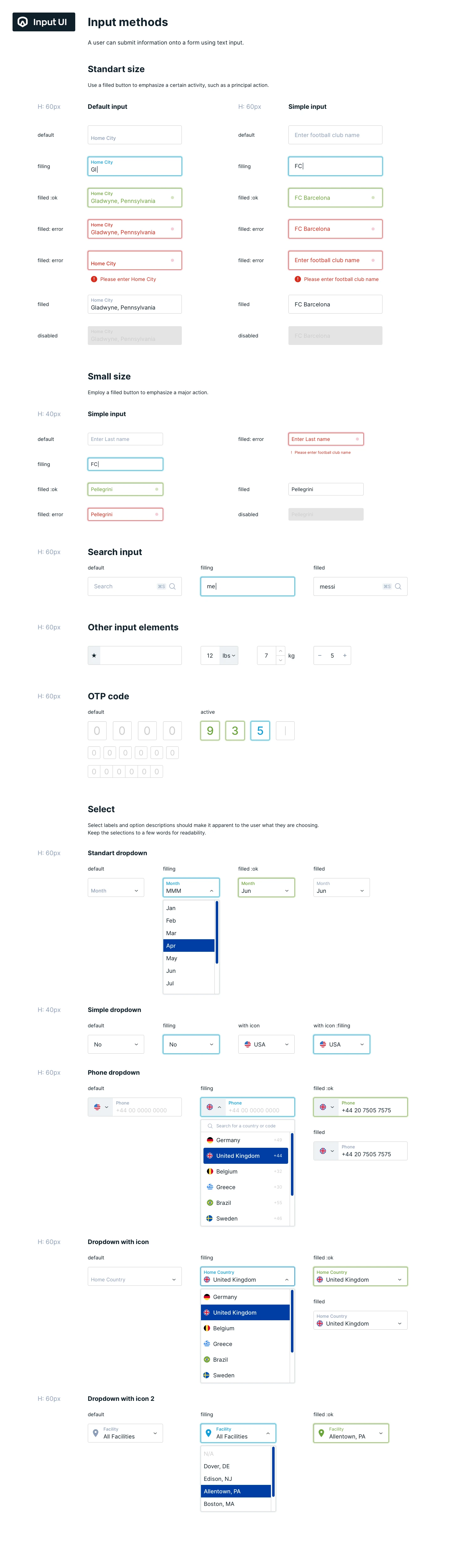This screenshot has height=1568, width=464.
Task: Click the default 'Enter football club name' input
Action: click(x=335, y=135)
